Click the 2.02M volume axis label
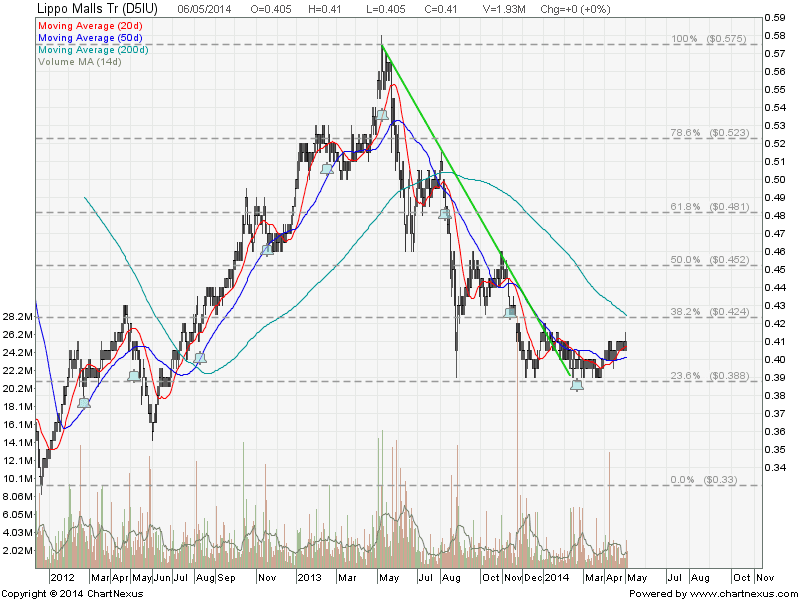Screen dimensions: 800x600 click(18, 551)
